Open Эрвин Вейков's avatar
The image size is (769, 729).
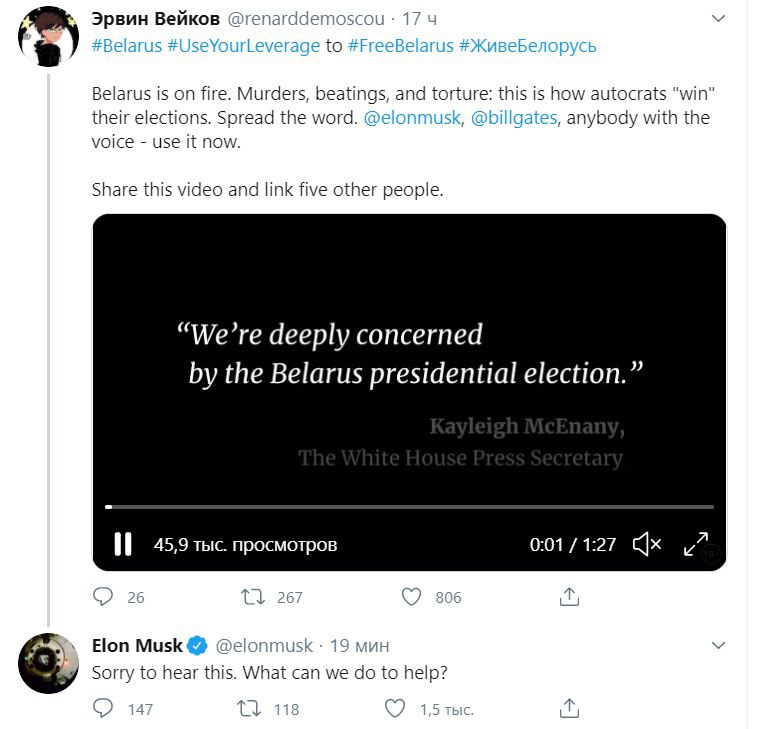(x=49, y=36)
